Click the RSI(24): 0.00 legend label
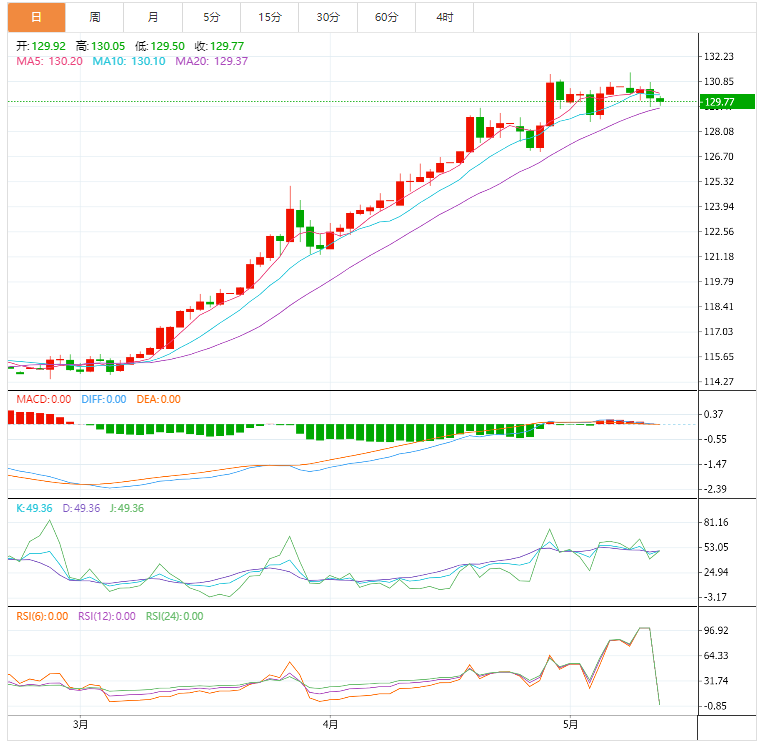Viewport: 764px width, 746px height. (x=174, y=616)
